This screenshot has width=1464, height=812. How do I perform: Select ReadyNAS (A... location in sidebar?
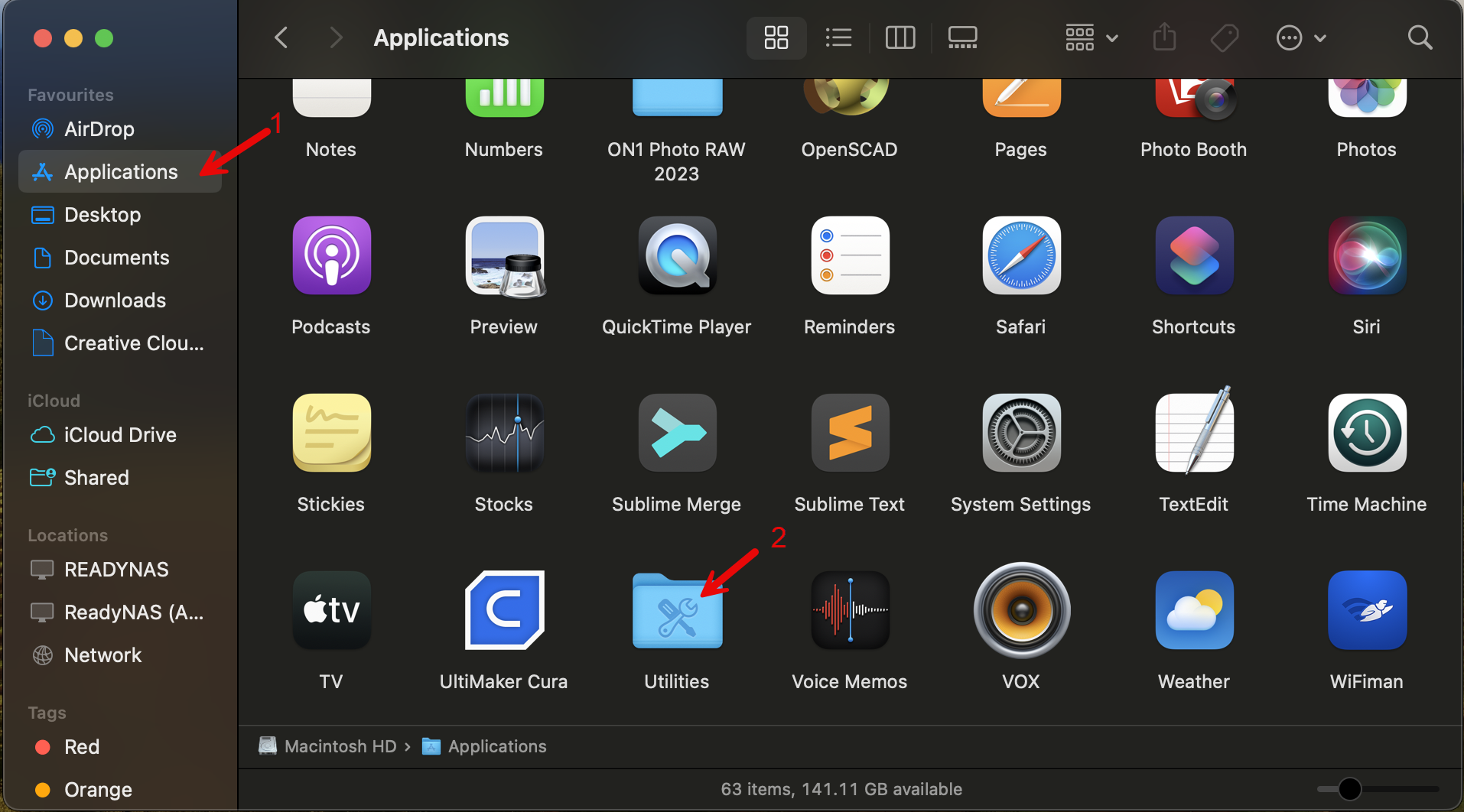[x=120, y=612]
